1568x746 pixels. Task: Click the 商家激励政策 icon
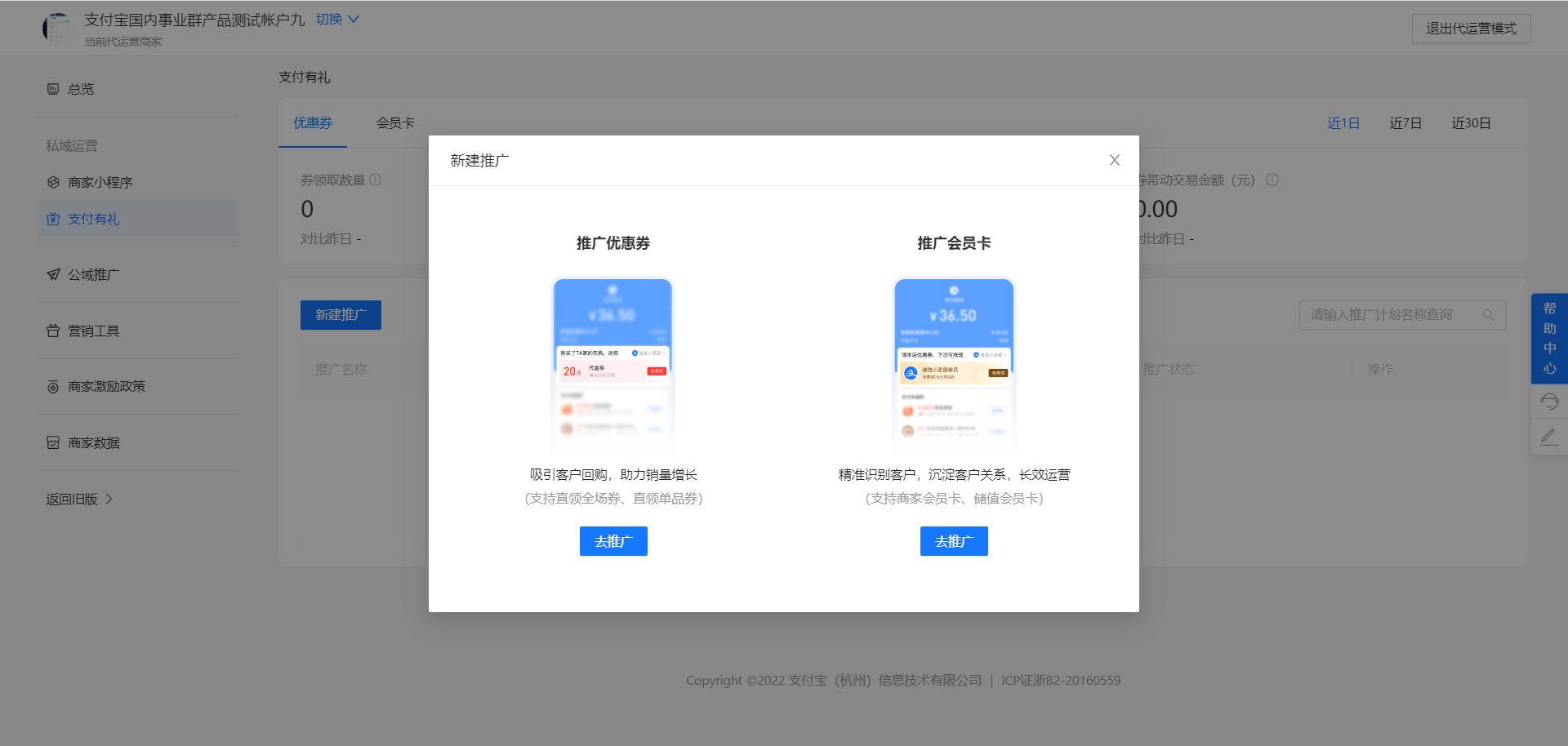point(53,387)
